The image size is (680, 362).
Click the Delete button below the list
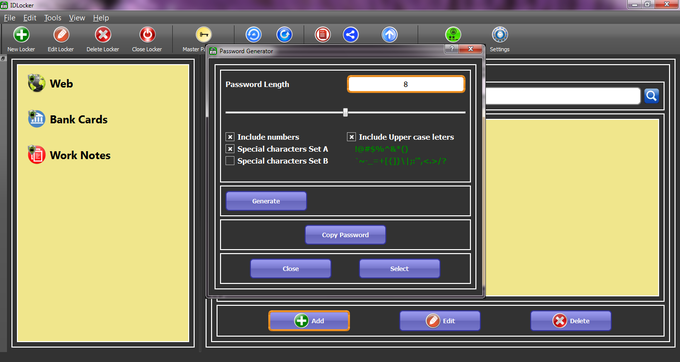pyautogui.click(x=571, y=321)
